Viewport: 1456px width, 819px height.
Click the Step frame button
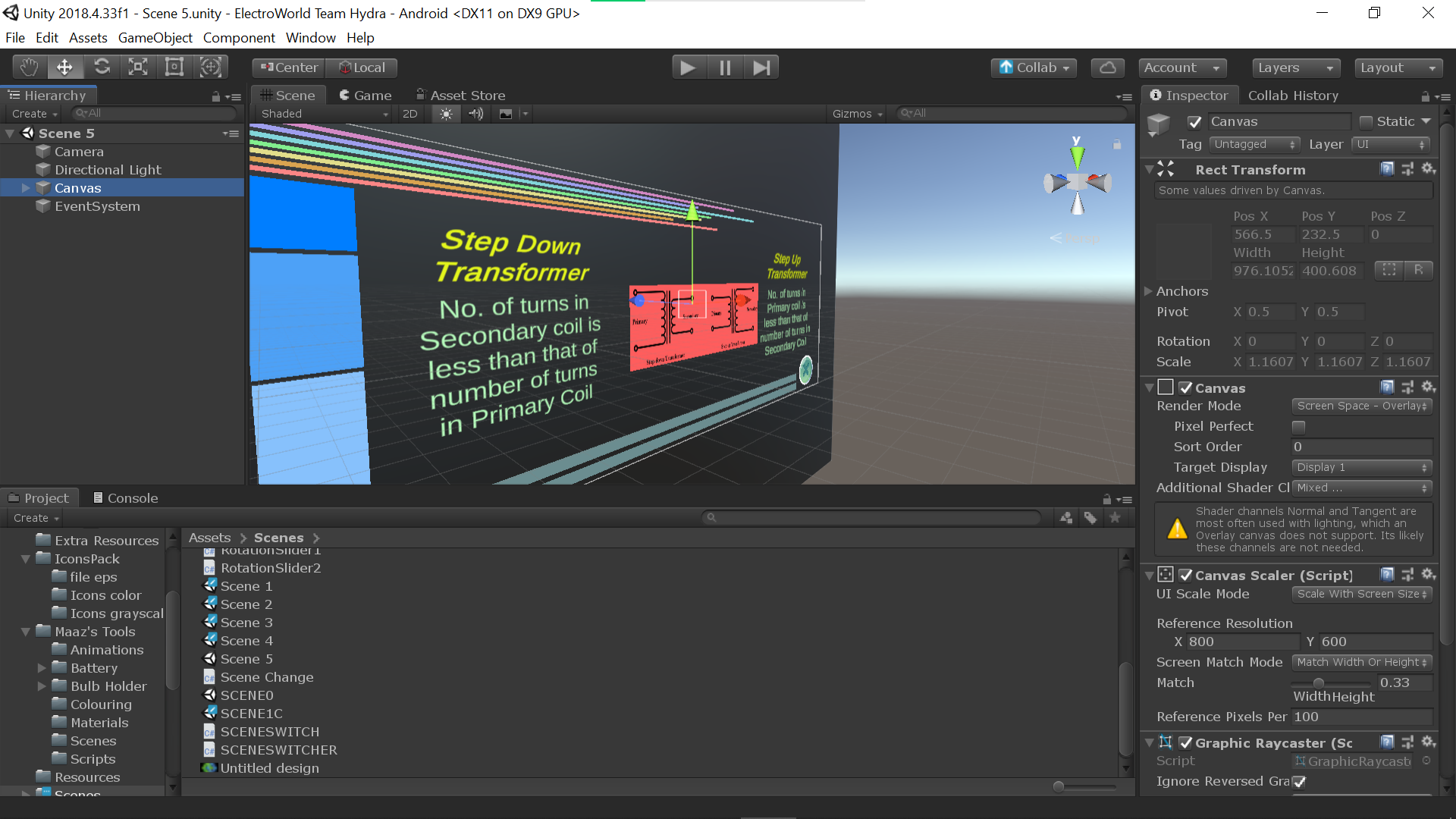coord(761,67)
